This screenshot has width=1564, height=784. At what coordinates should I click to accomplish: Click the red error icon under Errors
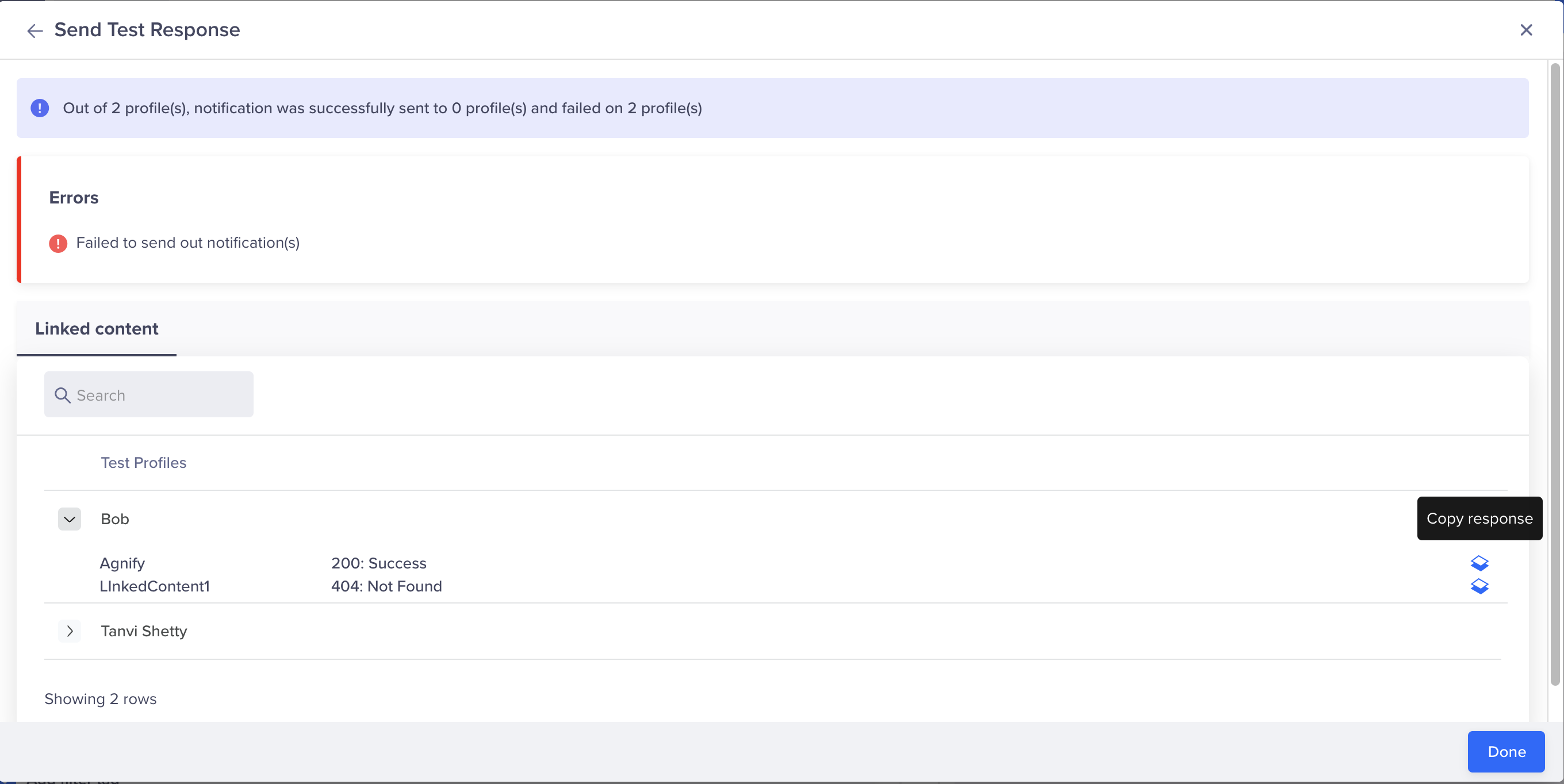point(57,243)
